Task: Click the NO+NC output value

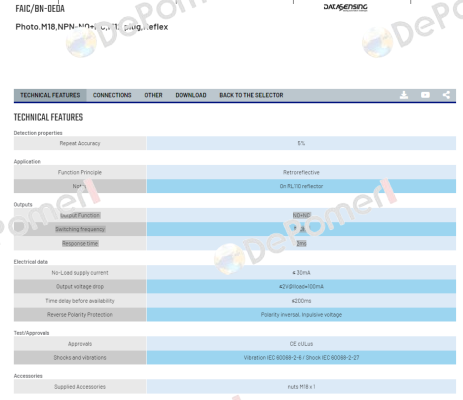Action: [301, 215]
